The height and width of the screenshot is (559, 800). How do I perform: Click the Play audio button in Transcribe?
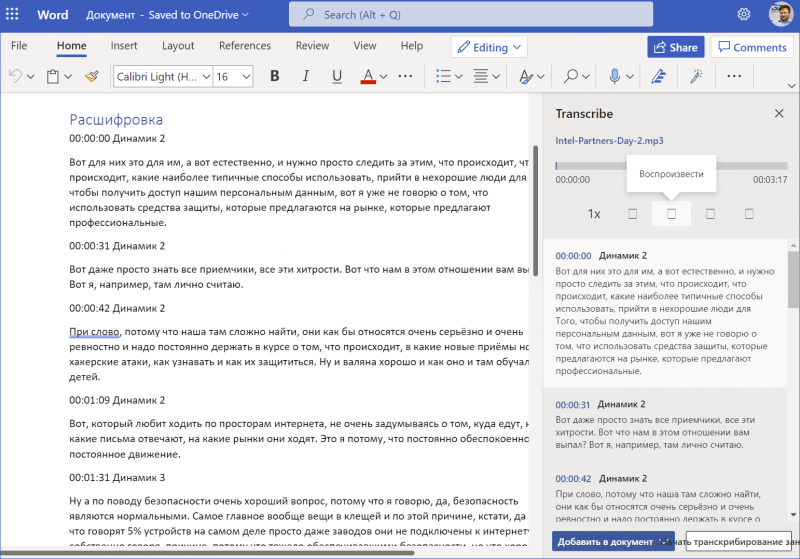[671, 213]
